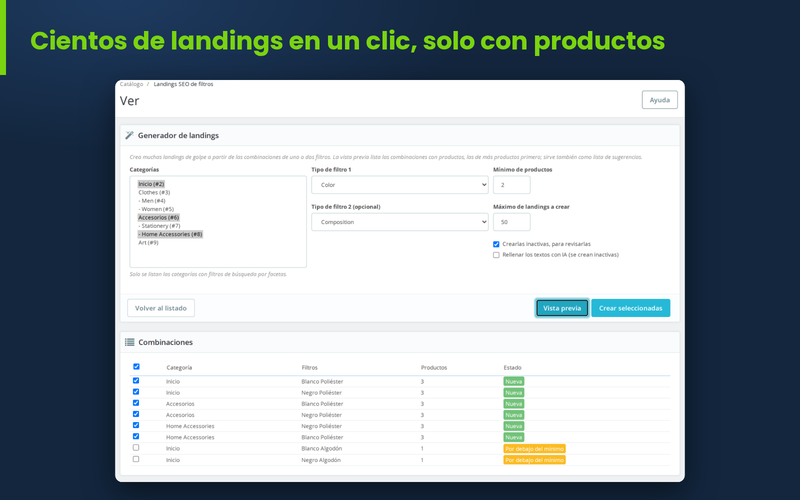
Task: Click Nueva badge in Inicio Blanco Poliéster row
Action: 514,382
